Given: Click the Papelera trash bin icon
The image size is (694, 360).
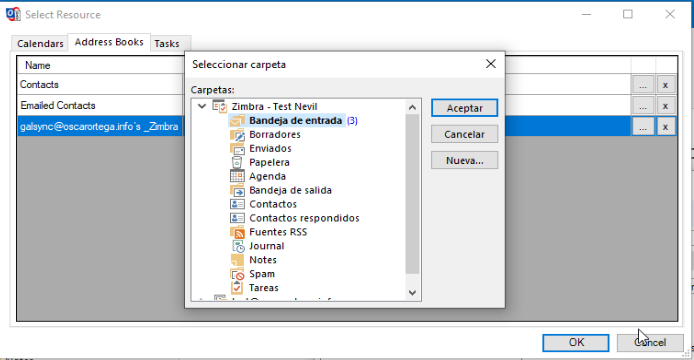Looking at the screenshot, I should coord(237,163).
